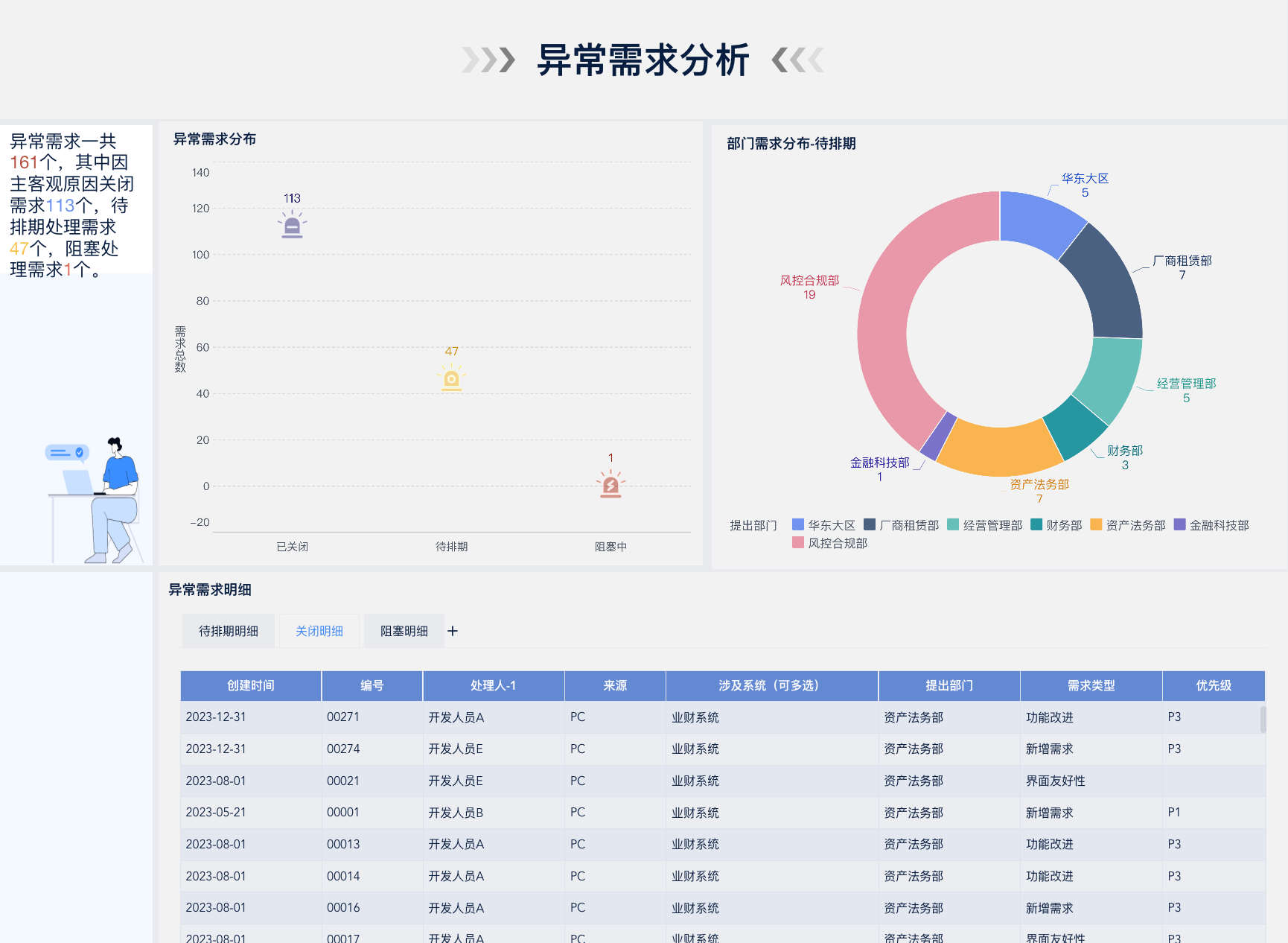Click the 优先级 column header
Screen dimensions: 1288x943
1214,685
